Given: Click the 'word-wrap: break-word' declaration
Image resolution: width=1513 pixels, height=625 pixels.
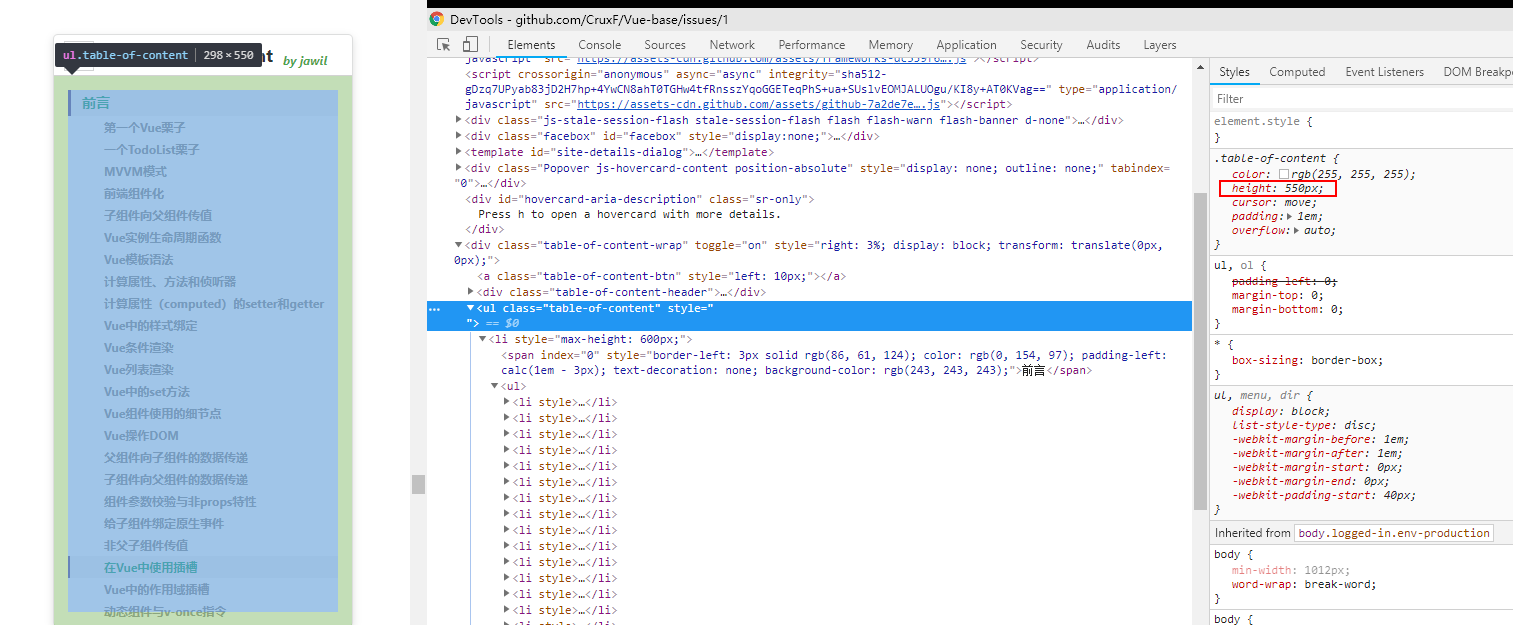Looking at the screenshot, I should (1304, 585).
